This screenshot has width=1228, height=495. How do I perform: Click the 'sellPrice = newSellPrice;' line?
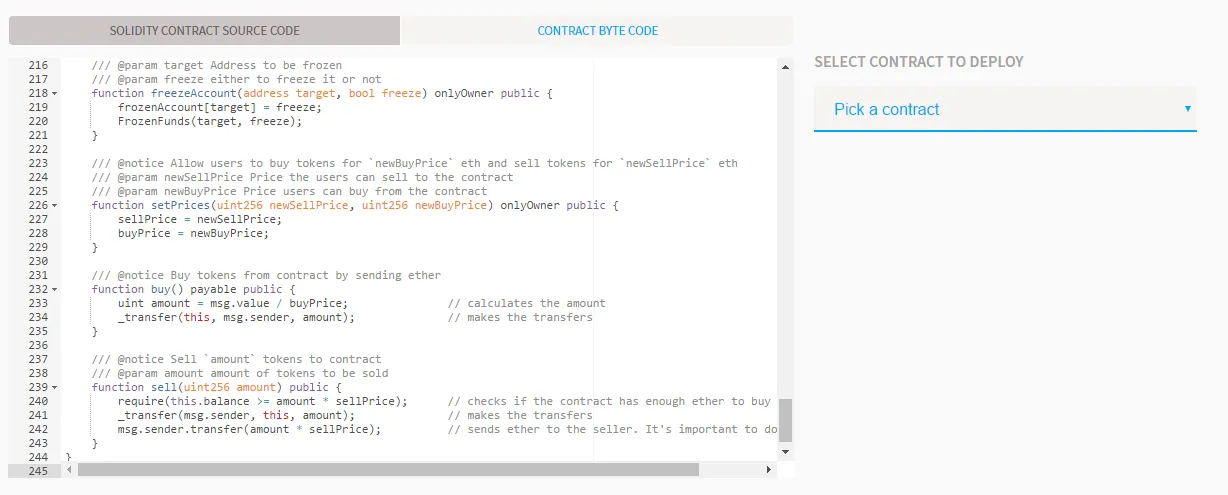pos(200,219)
